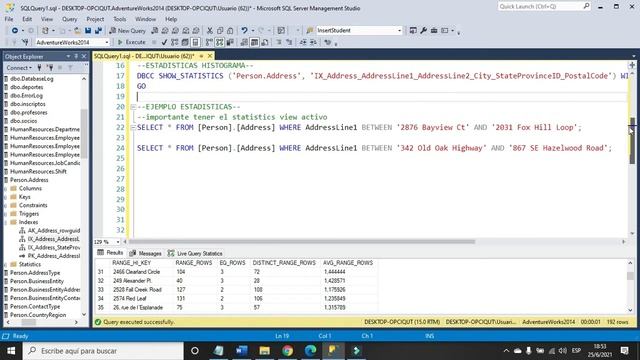Click the Copy icon in toolbar
Viewport: 640px width, 360px height.
[x=220, y=31]
